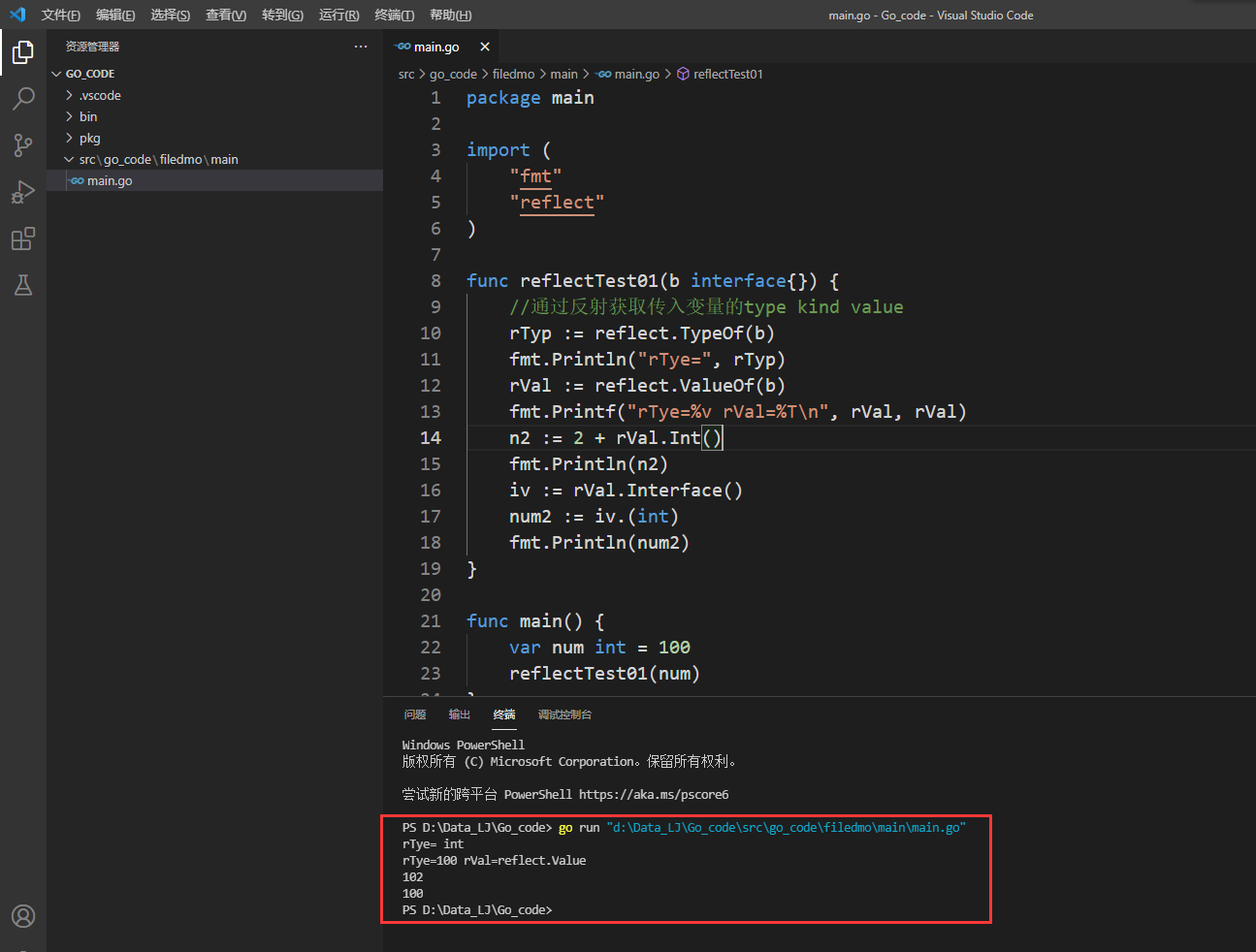
Task: Open the Extensions view icon
Action: [23, 238]
